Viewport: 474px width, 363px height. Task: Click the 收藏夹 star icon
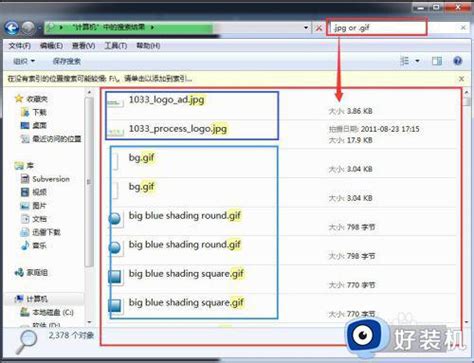click(x=19, y=99)
